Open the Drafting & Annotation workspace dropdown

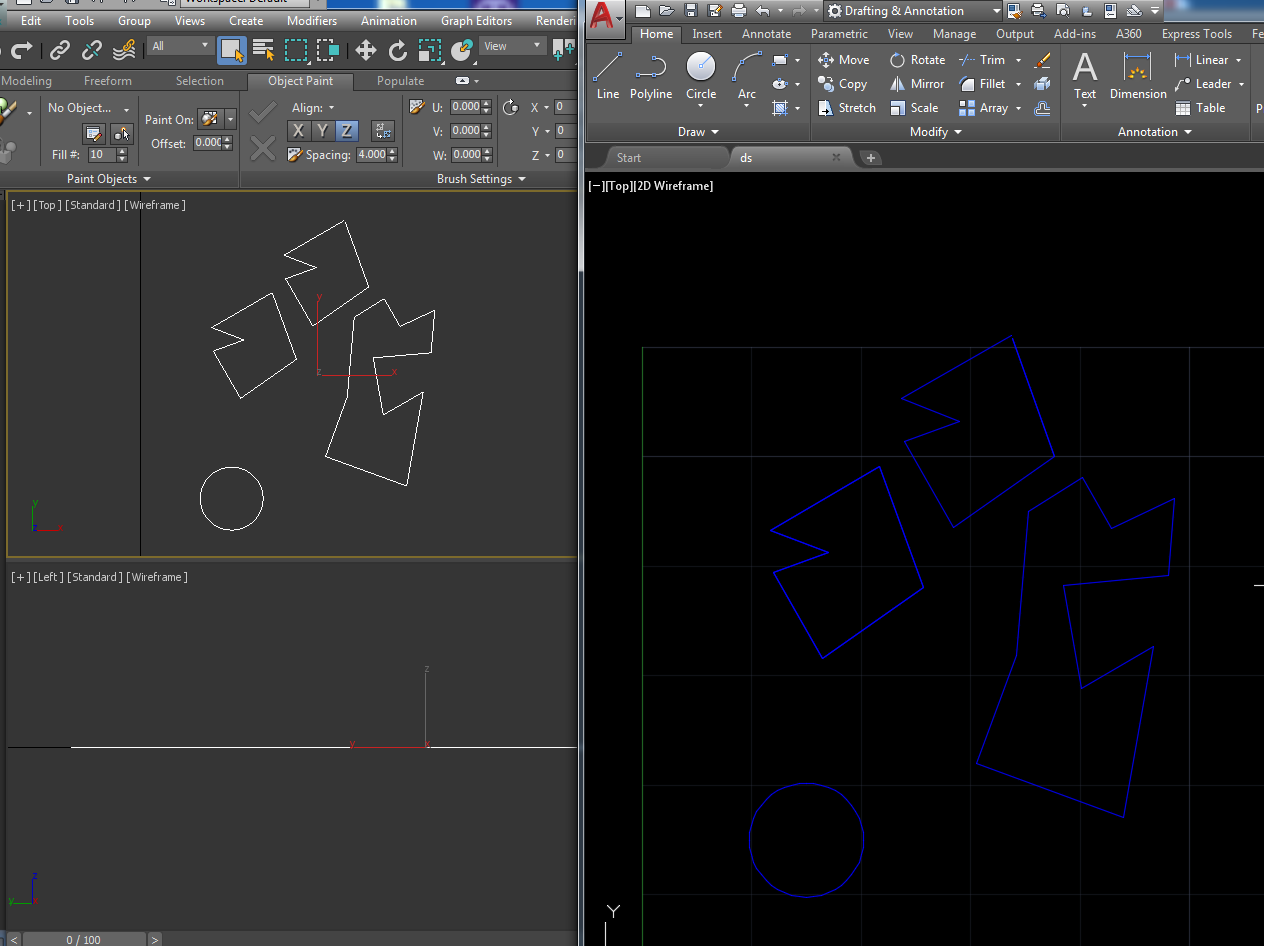[913, 11]
